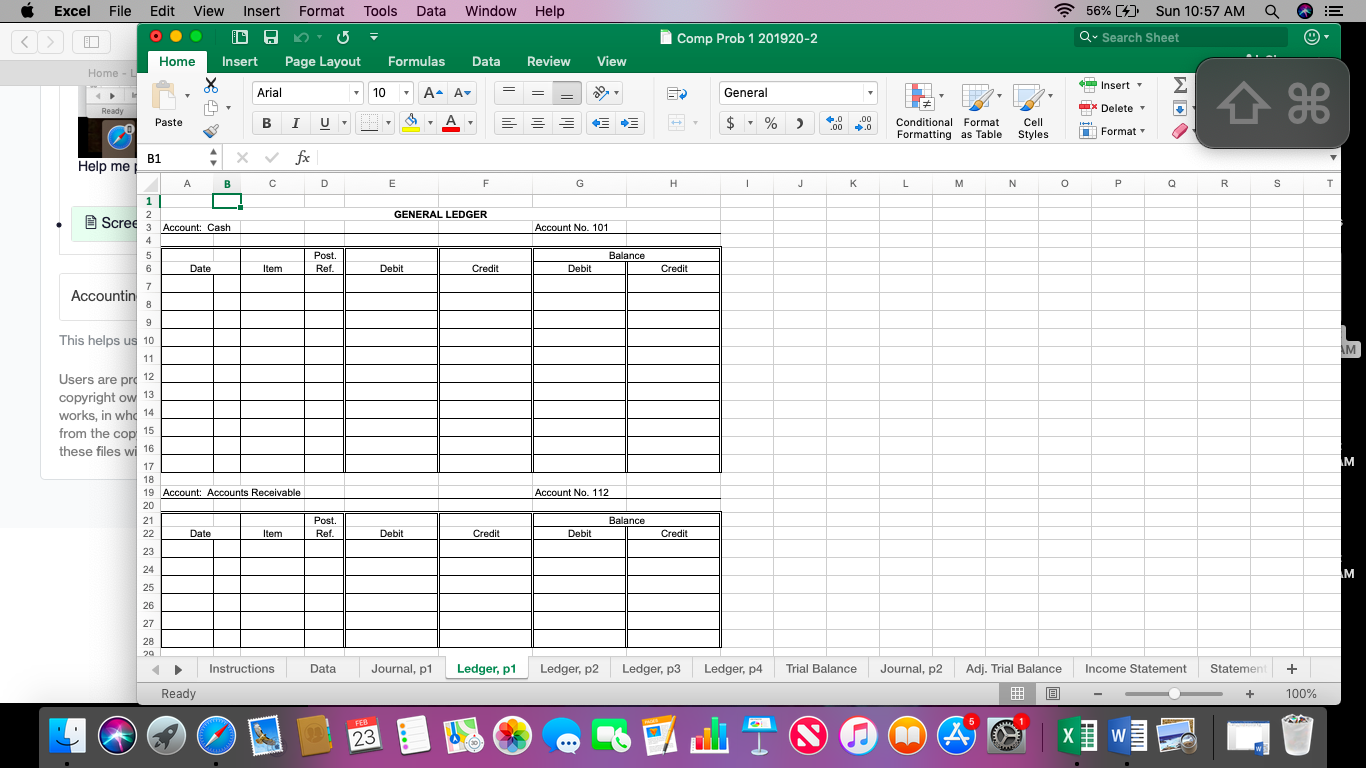
Task: Switch to the Formulas ribbon tab
Action: [416, 61]
